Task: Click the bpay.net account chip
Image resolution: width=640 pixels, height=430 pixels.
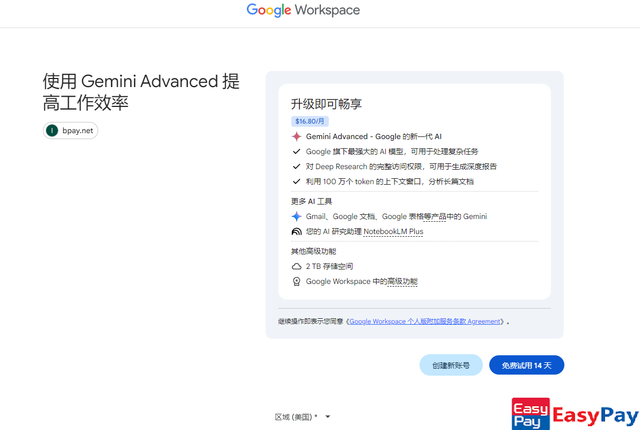Action: coord(70,131)
